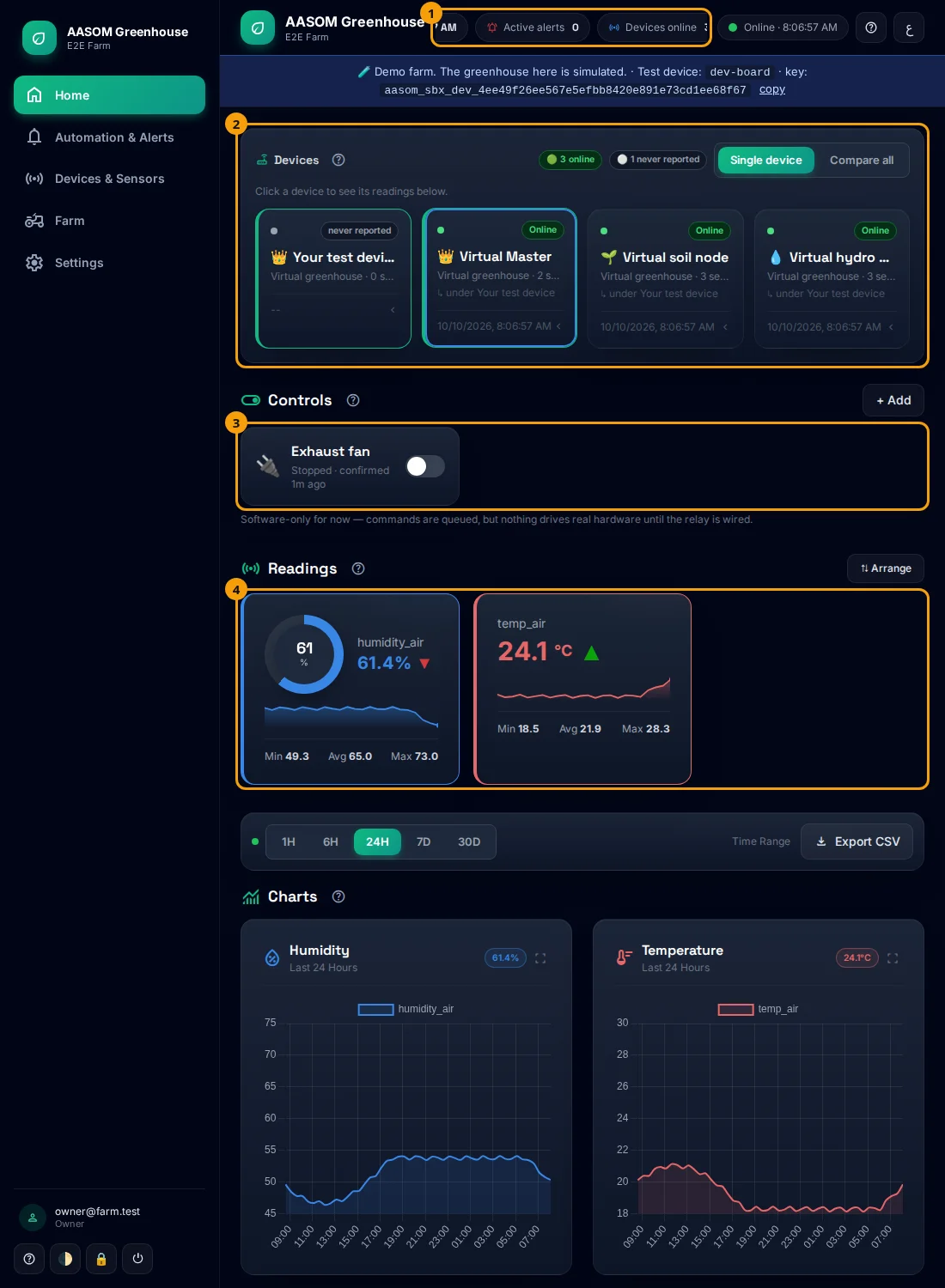Expand the Virtual soil node card chevron

(x=725, y=327)
